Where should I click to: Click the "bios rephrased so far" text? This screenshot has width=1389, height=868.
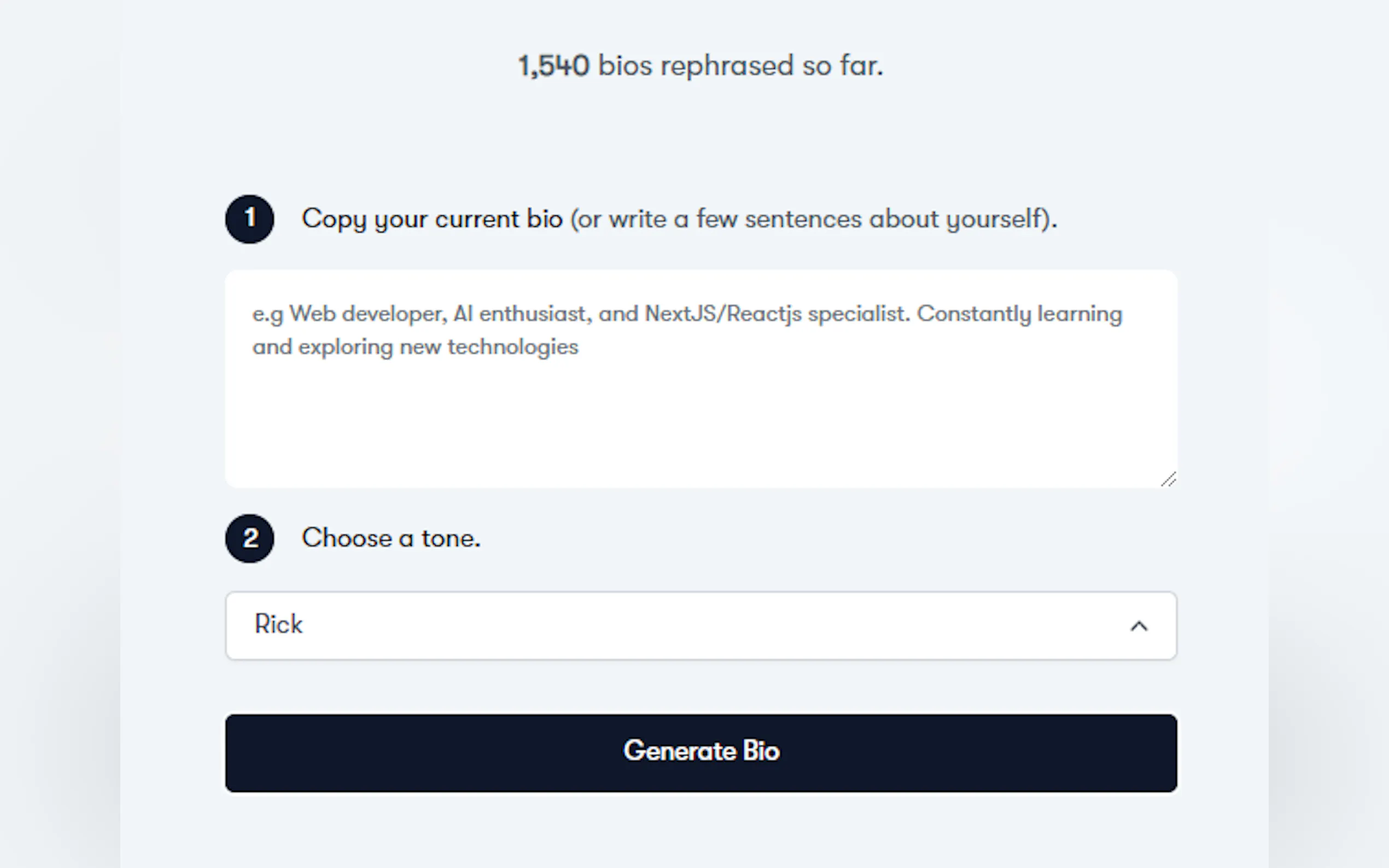tap(740, 66)
